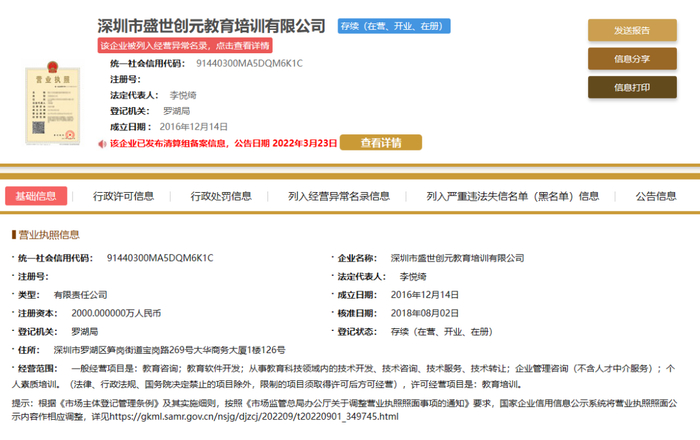
Task: Click 法定代表人 value in details section
Action: click(x=413, y=277)
